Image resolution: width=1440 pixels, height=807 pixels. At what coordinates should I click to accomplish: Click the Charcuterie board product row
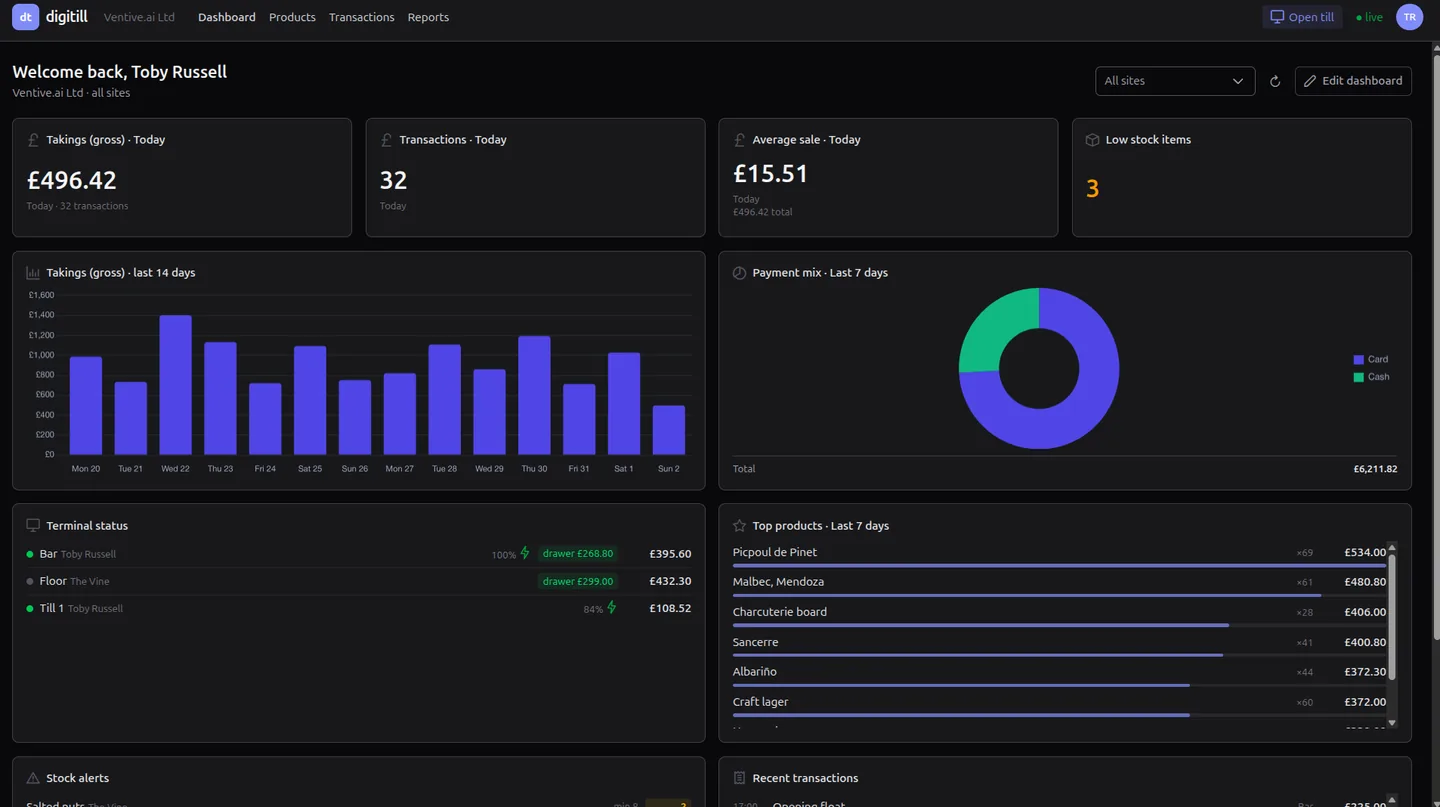coord(1059,615)
